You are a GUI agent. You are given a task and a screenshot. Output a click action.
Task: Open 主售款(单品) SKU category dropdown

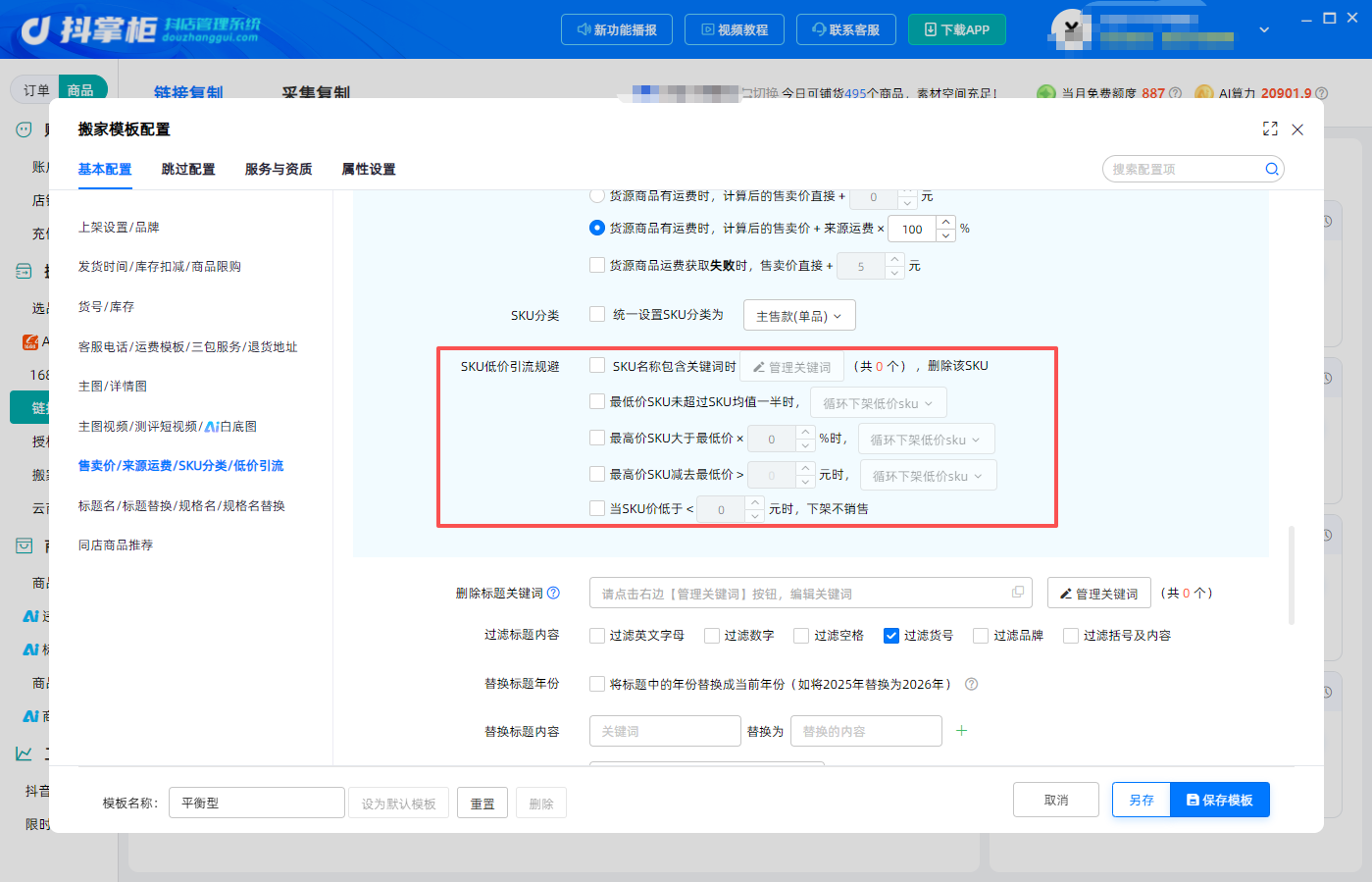click(799, 315)
